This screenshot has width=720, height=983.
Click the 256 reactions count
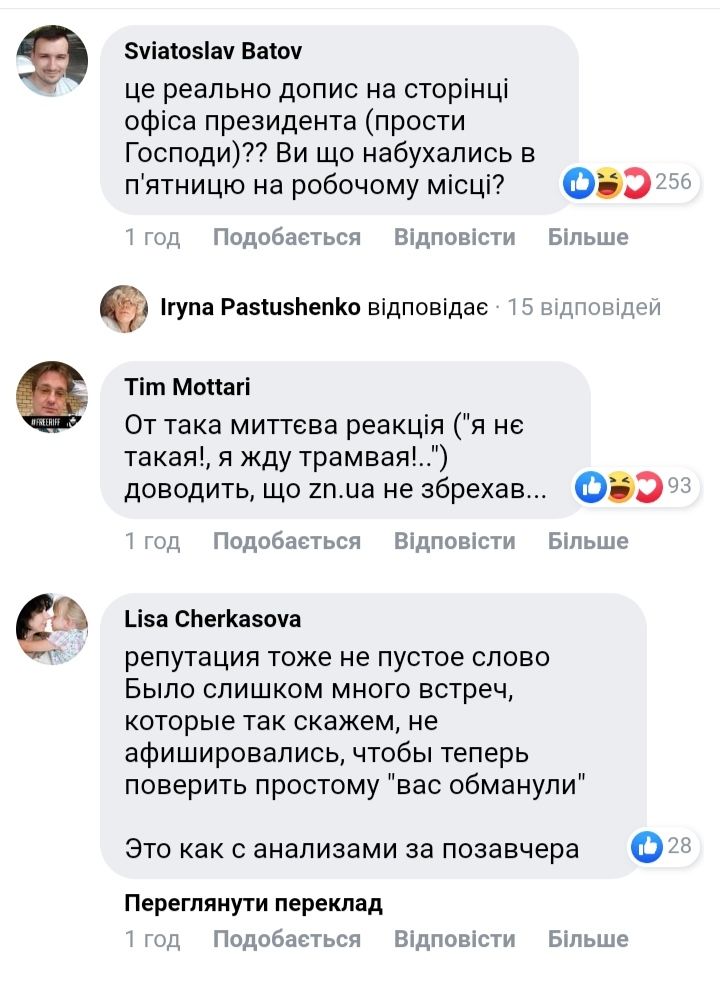[673, 182]
